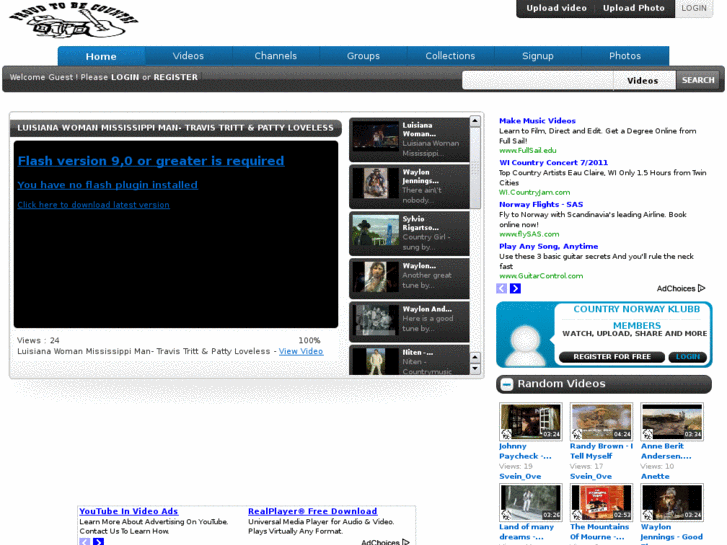Click LOGIN link in welcome bar
727x545 pixels.
(x=125, y=77)
